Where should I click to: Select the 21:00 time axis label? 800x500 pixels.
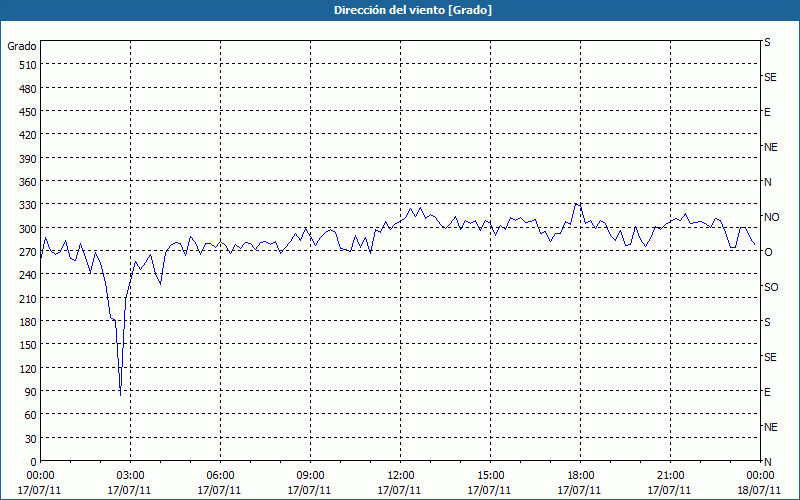[670, 476]
